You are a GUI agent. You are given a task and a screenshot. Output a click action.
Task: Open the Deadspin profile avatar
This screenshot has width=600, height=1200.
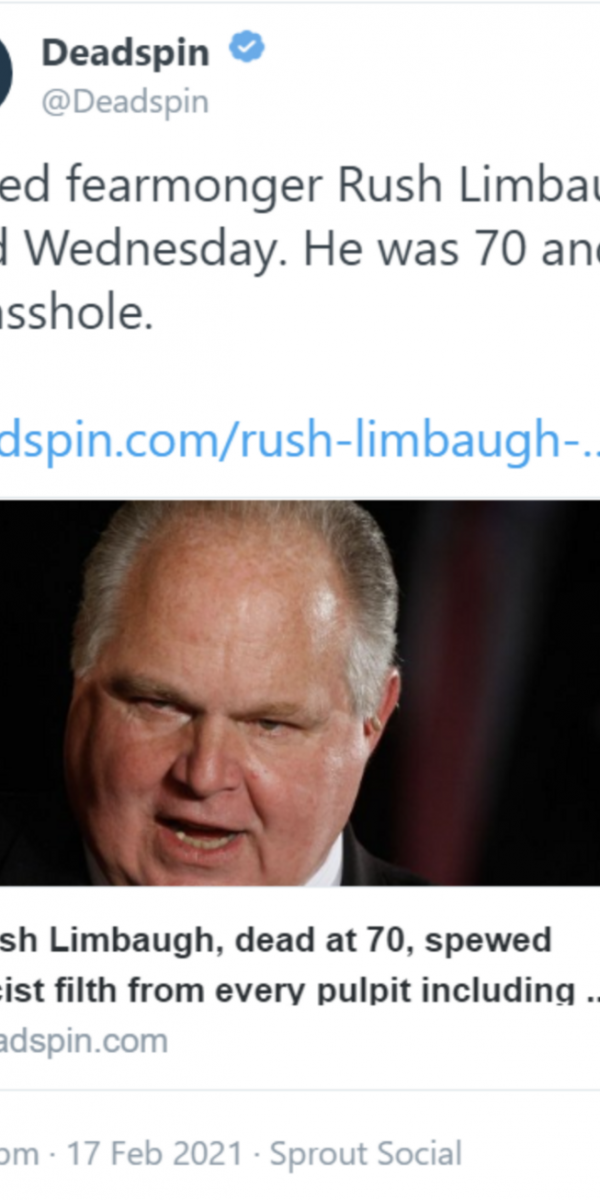click(6, 73)
